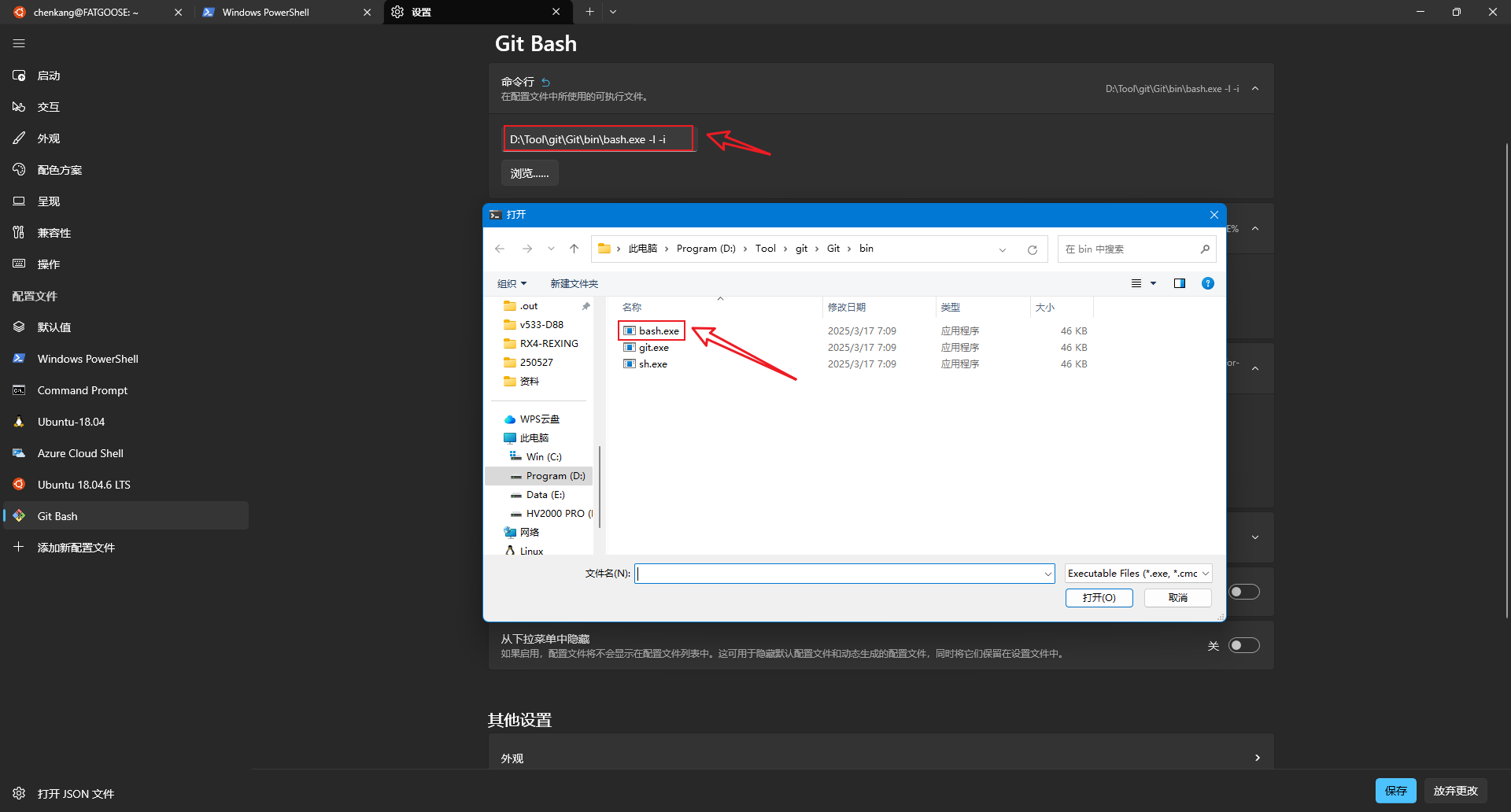The height and width of the screenshot is (812, 1511).
Task: Open the new tab dropdown menu
Action: (x=613, y=12)
